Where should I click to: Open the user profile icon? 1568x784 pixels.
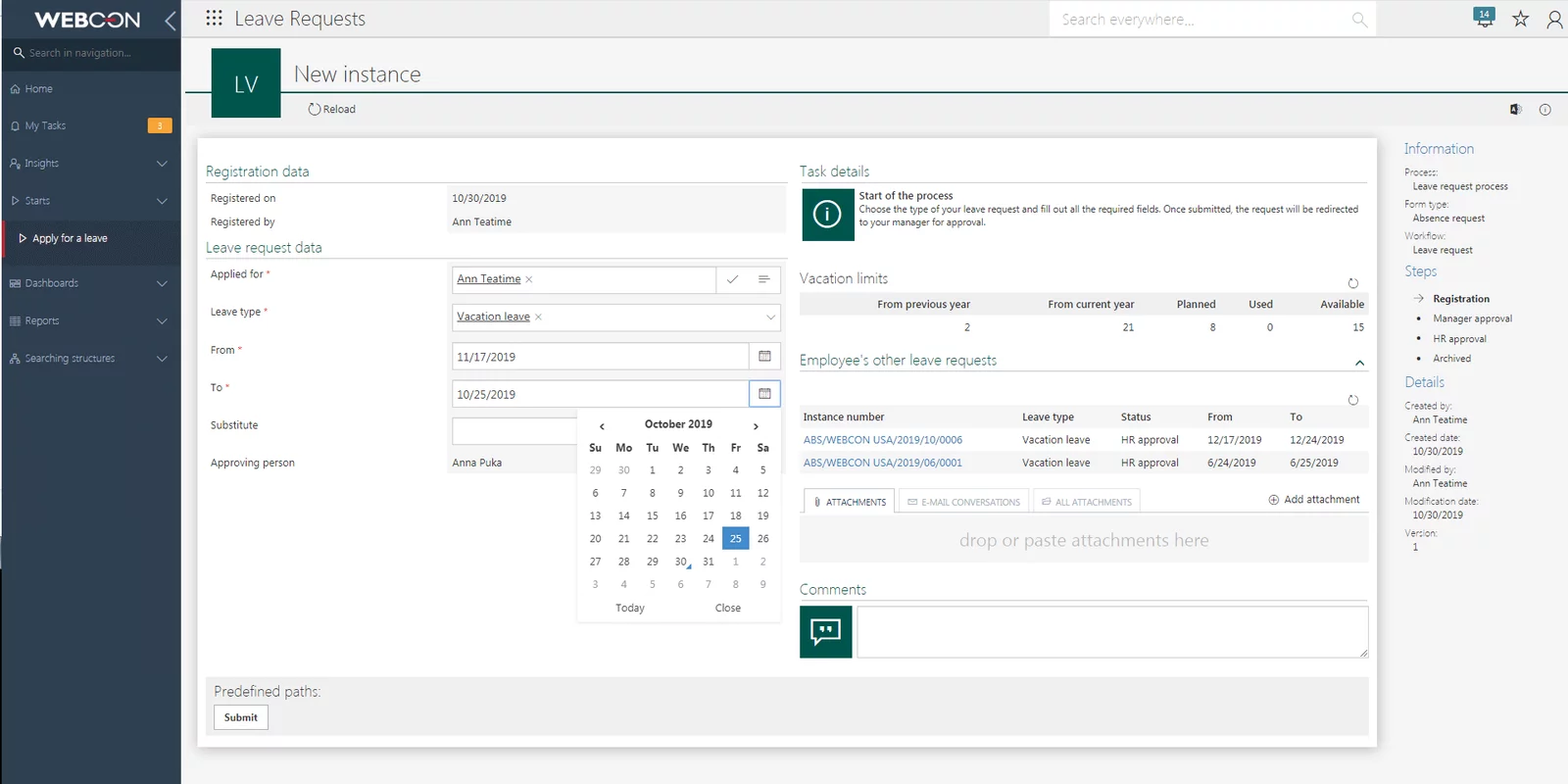tap(1554, 20)
